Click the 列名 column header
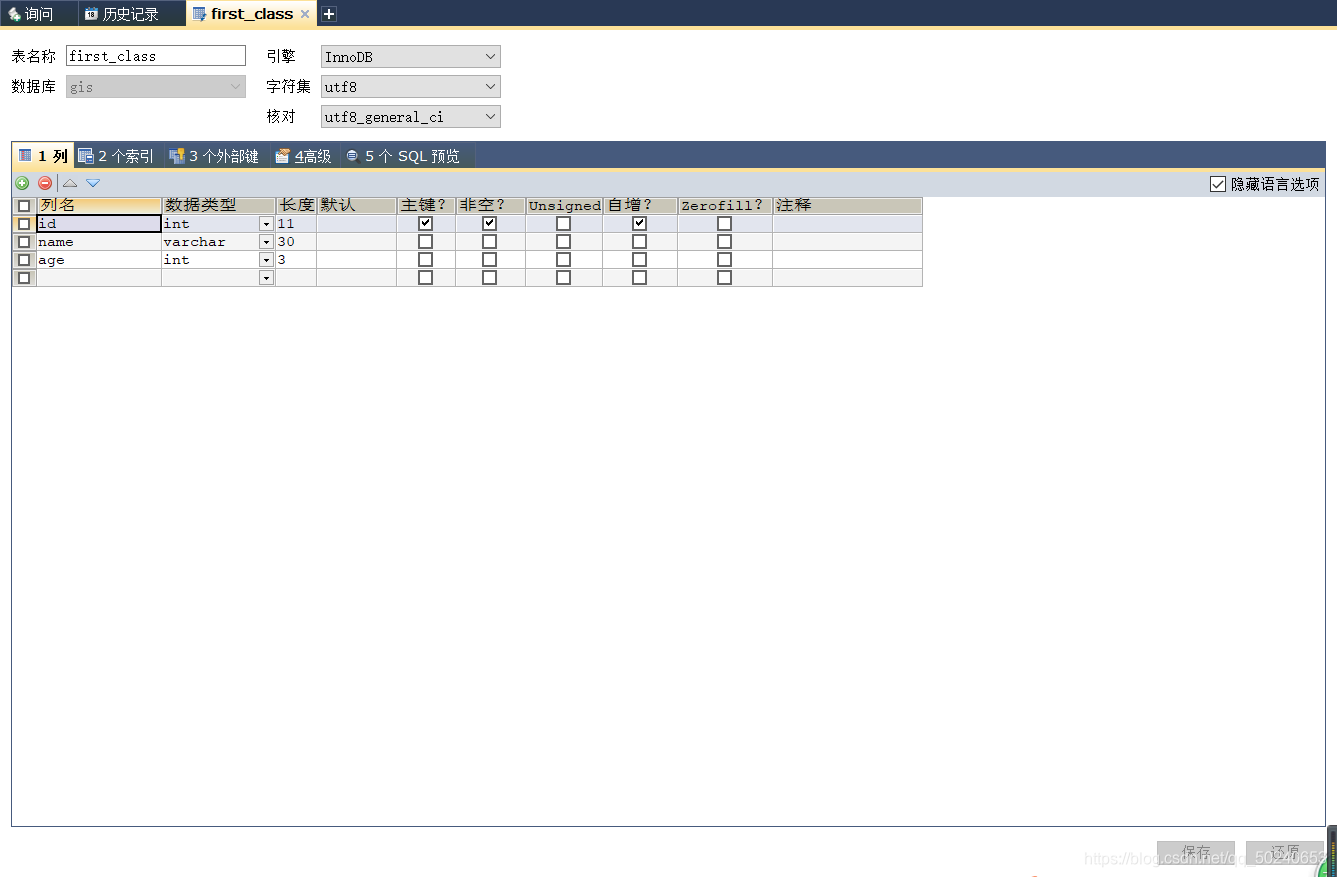This screenshot has width=1337, height=877. 99,205
